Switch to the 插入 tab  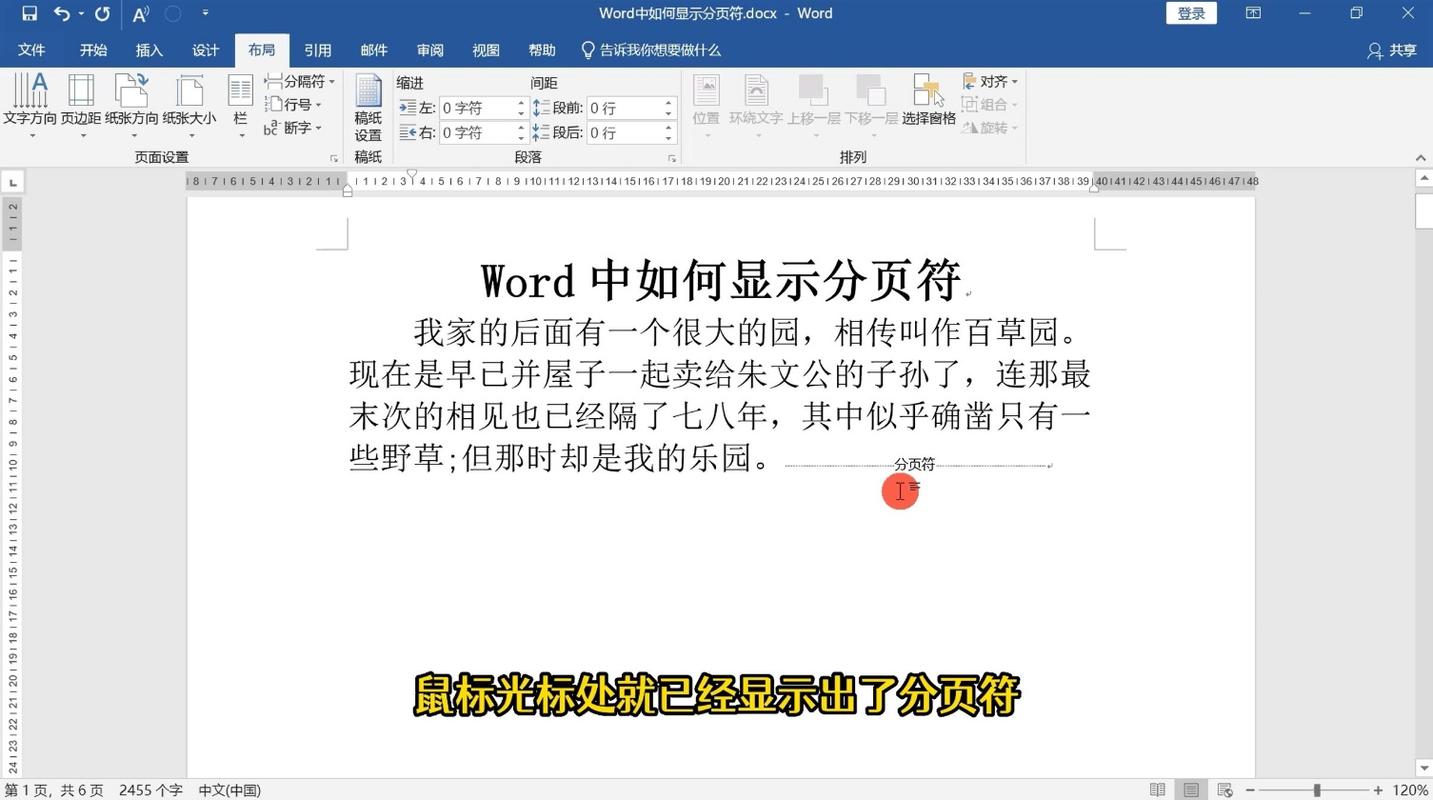click(x=149, y=50)
